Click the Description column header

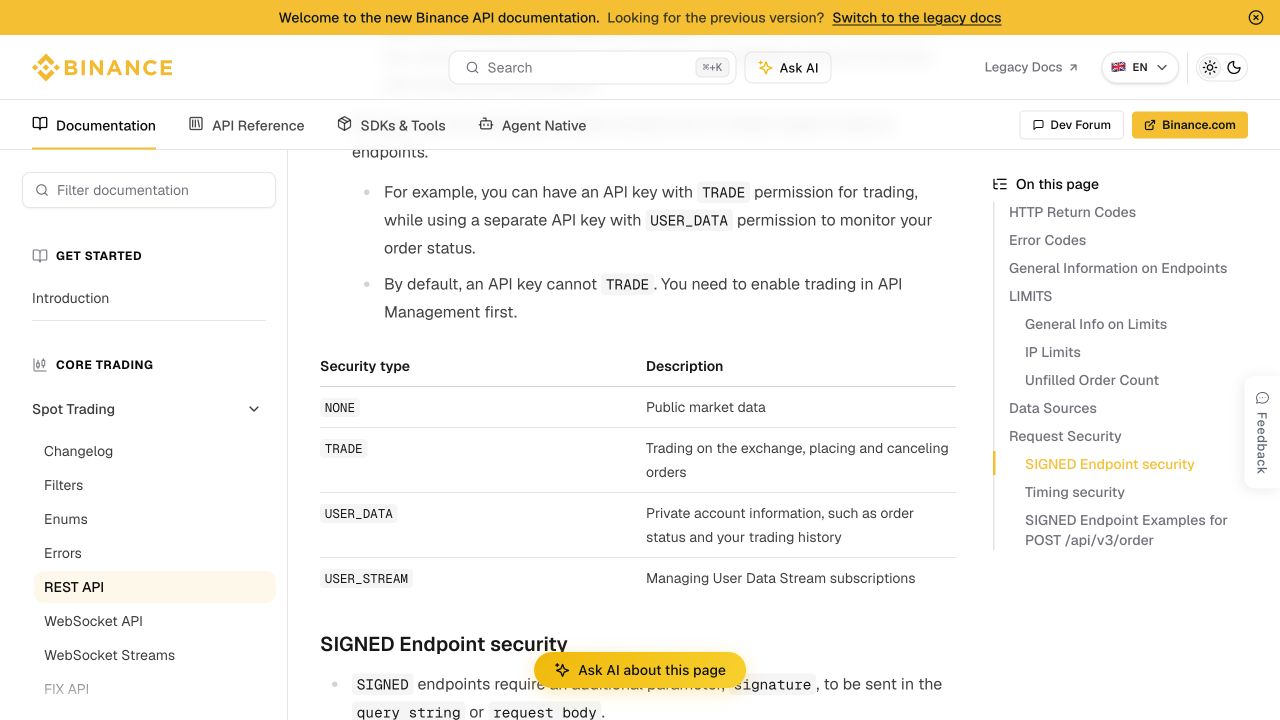[684, 366]
